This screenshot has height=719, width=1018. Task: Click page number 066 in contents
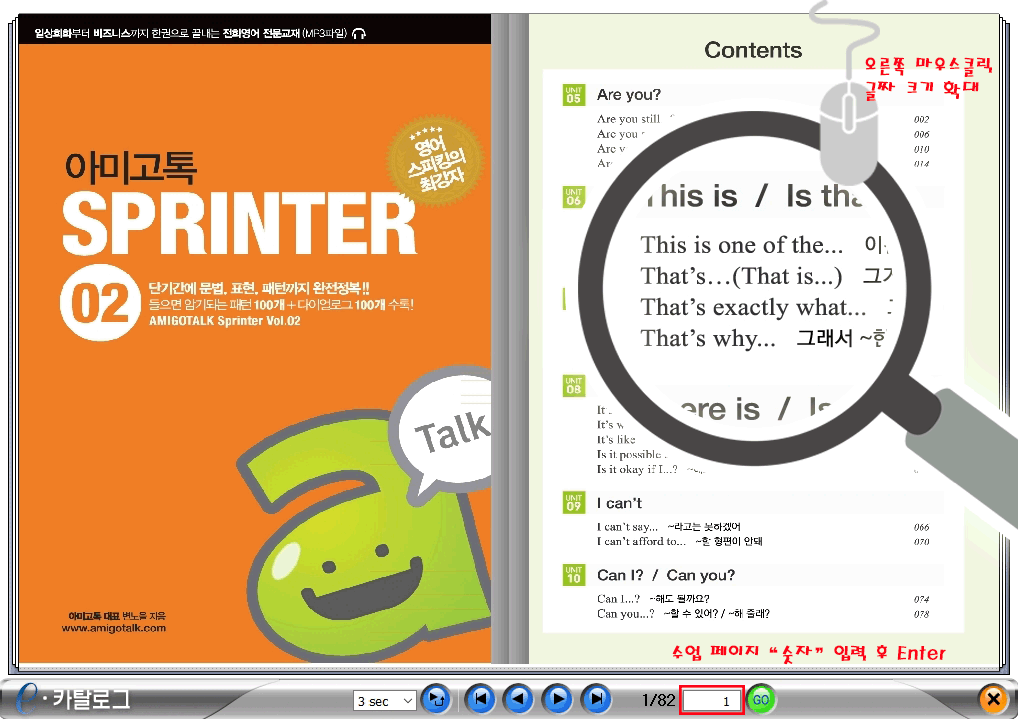coord(921,527)
